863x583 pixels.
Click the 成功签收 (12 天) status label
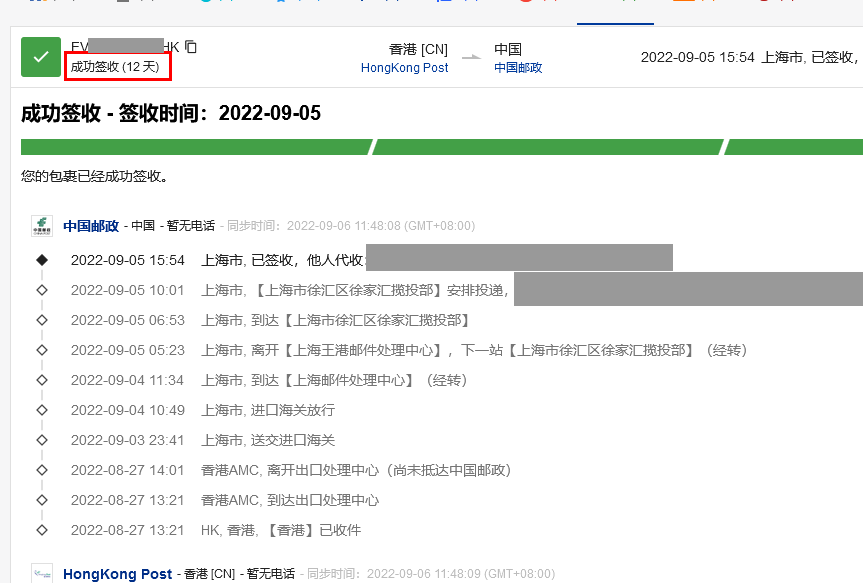(x=115, y=67)
